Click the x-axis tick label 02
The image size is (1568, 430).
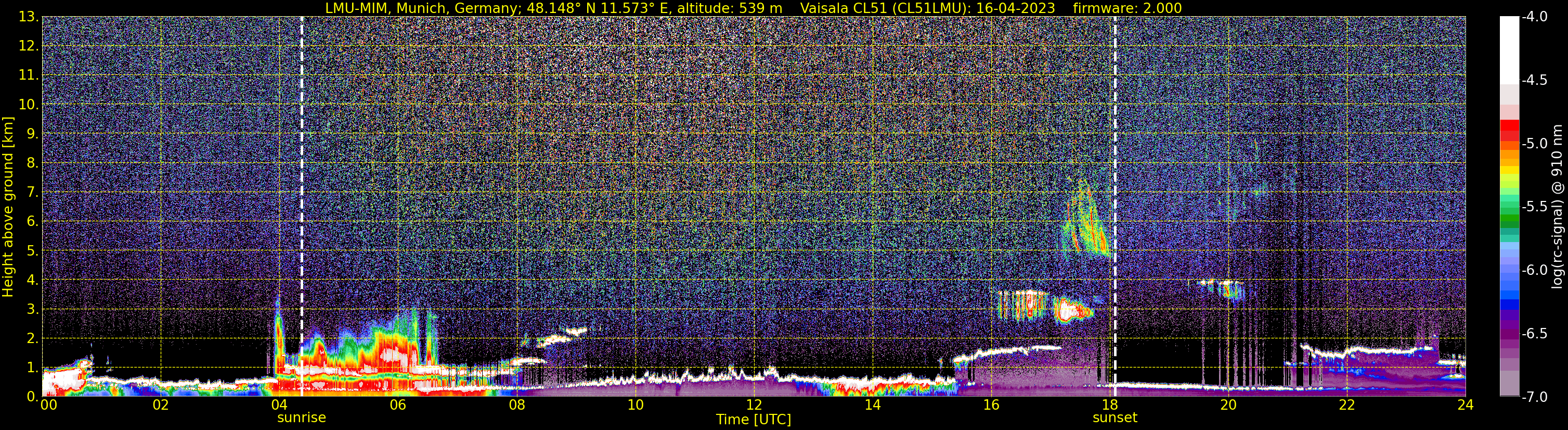pyautogui.click(x=160, y=405)
